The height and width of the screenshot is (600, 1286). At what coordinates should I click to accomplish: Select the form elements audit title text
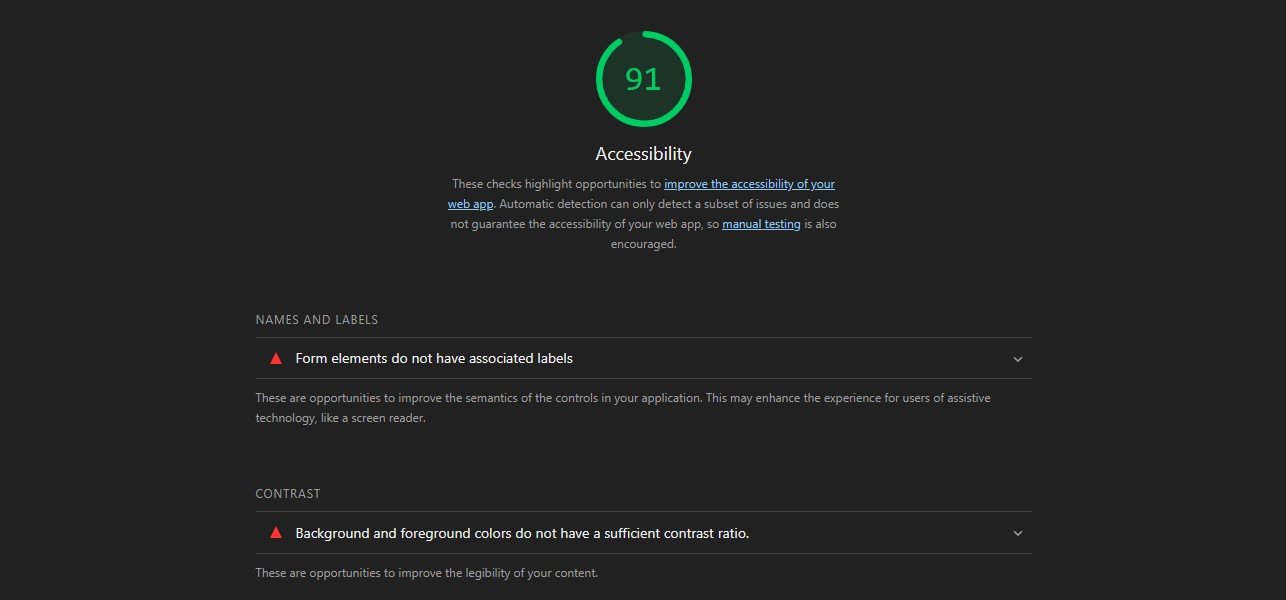[434, 358]
